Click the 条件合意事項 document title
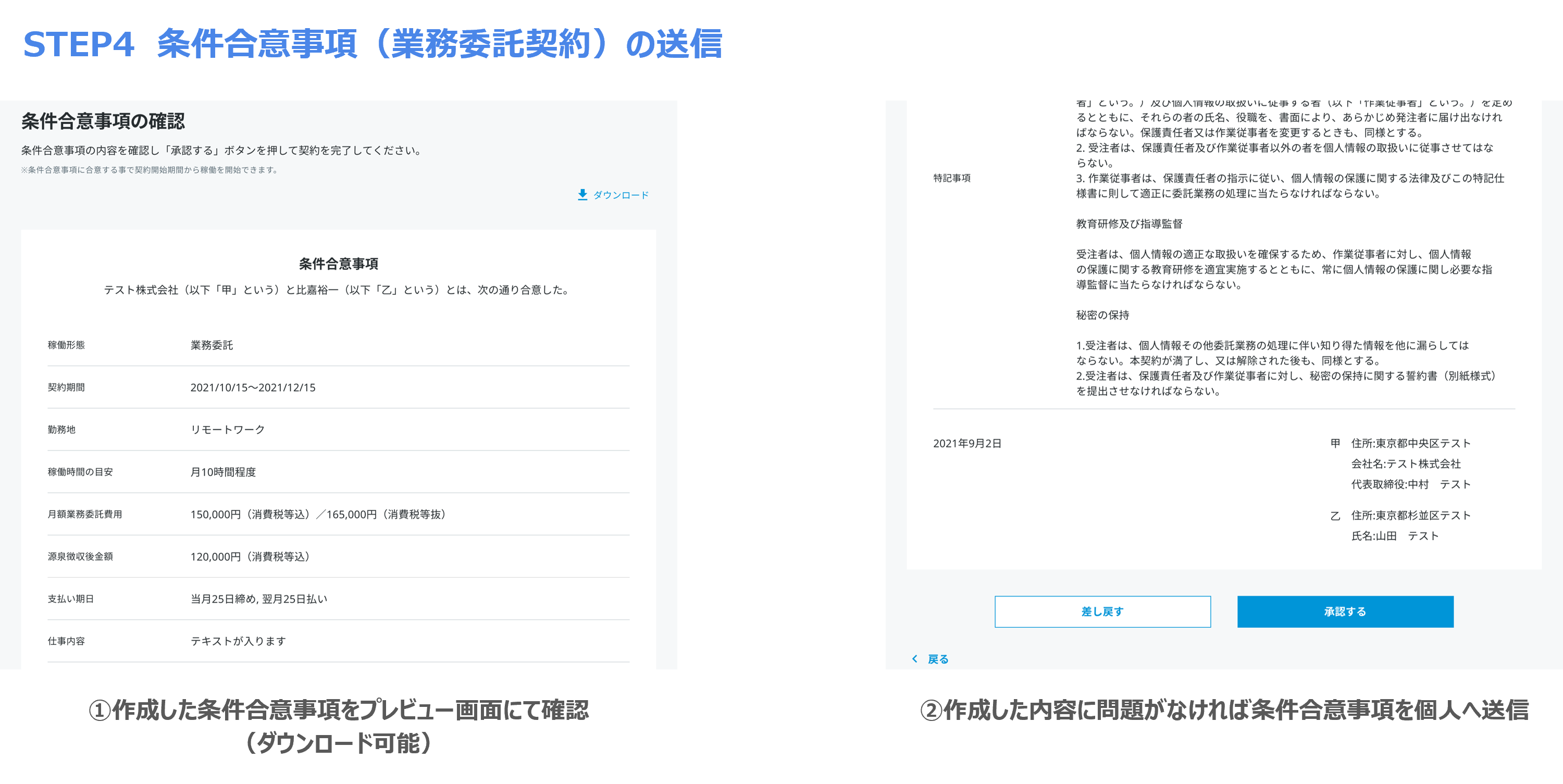The image size is (1563, 784). click(x=338, y=264)
